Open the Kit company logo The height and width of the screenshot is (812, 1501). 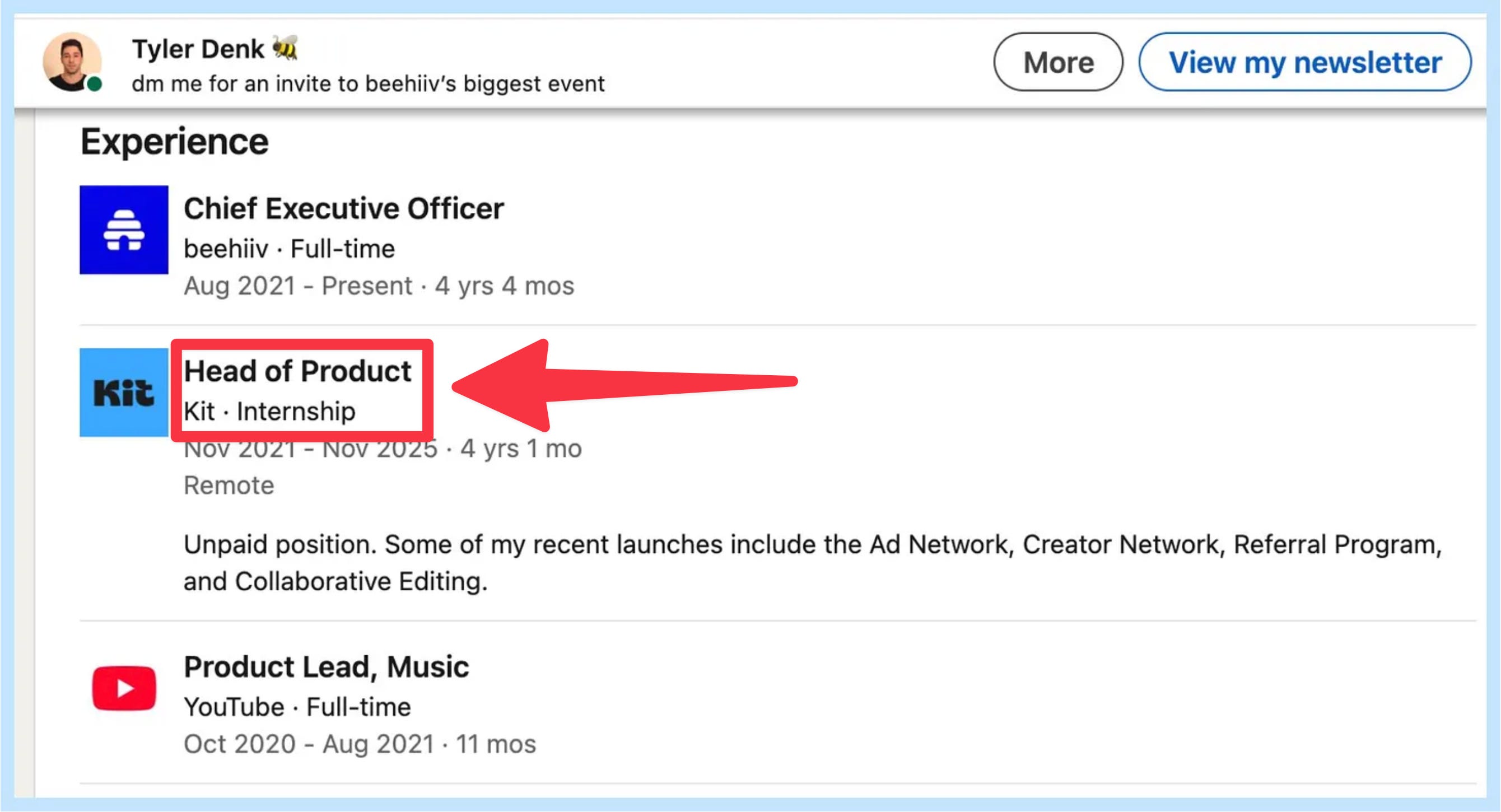[124, 392]
